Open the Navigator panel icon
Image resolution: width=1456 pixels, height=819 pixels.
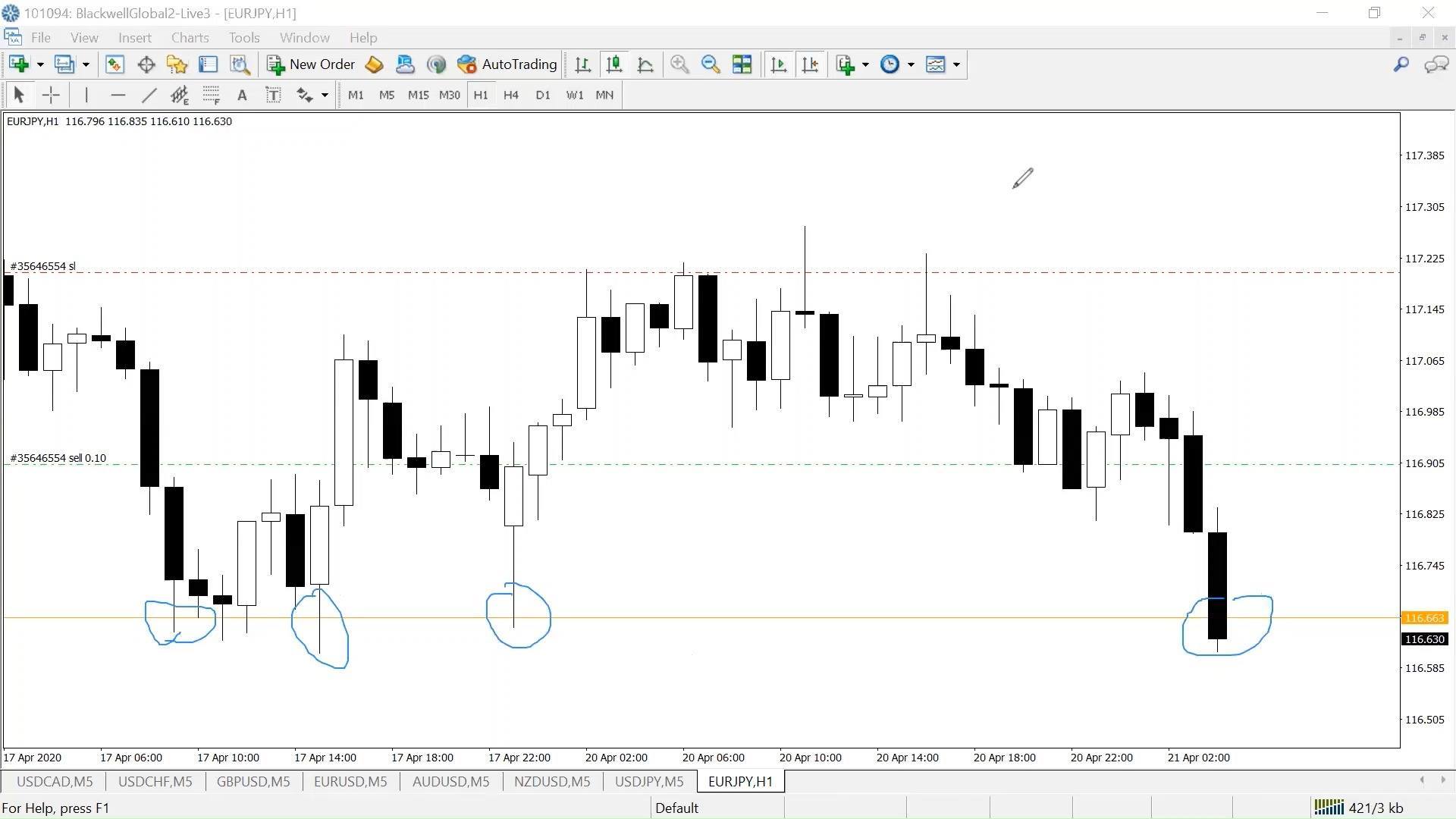[x=177, y=64]
